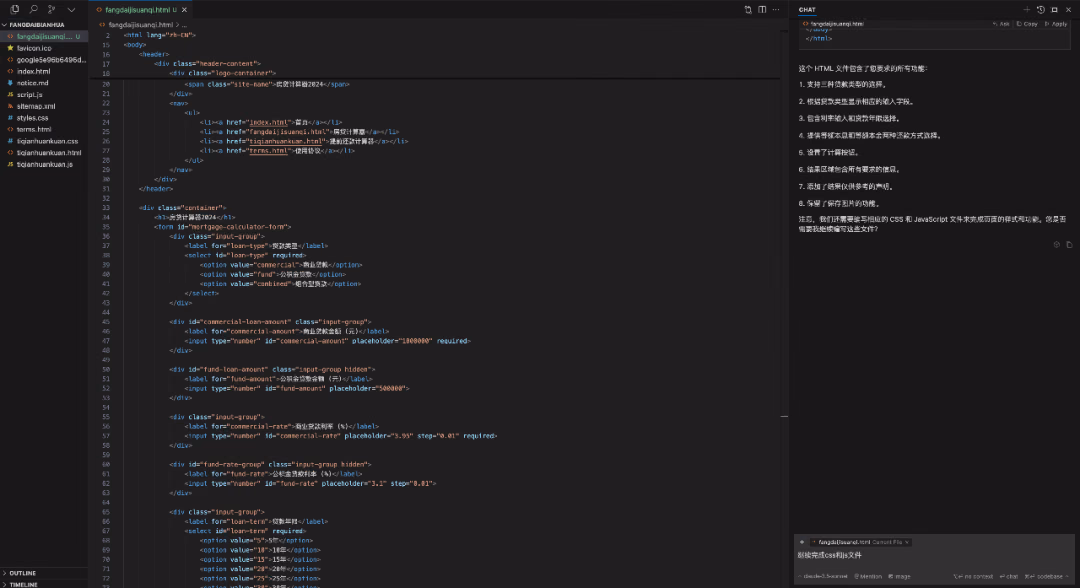
Task: Expand additional sidebar views chevron
Action: (71, 9)
